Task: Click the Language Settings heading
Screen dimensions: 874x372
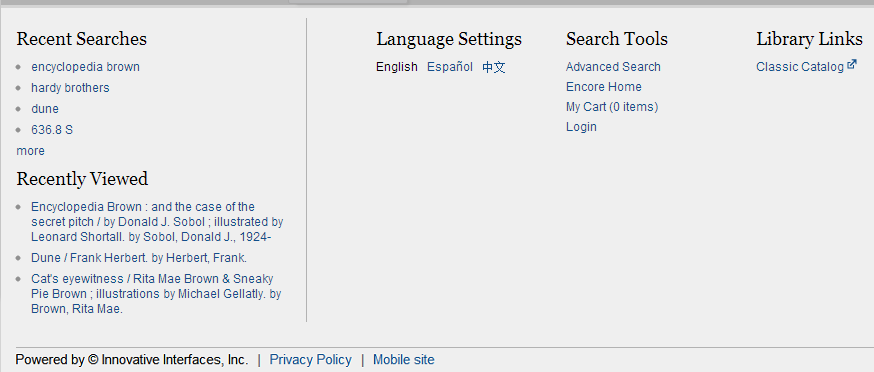Action: point(449,39)
